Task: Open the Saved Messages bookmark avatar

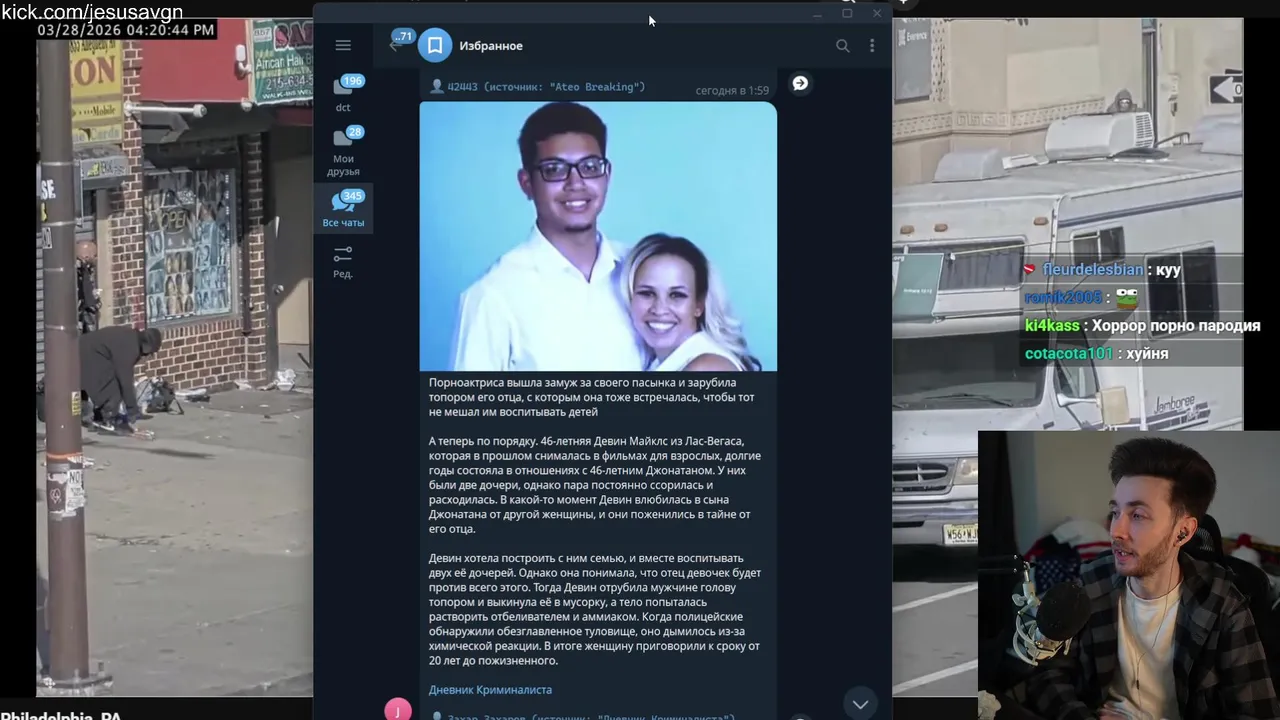Action: click(435, 45)
